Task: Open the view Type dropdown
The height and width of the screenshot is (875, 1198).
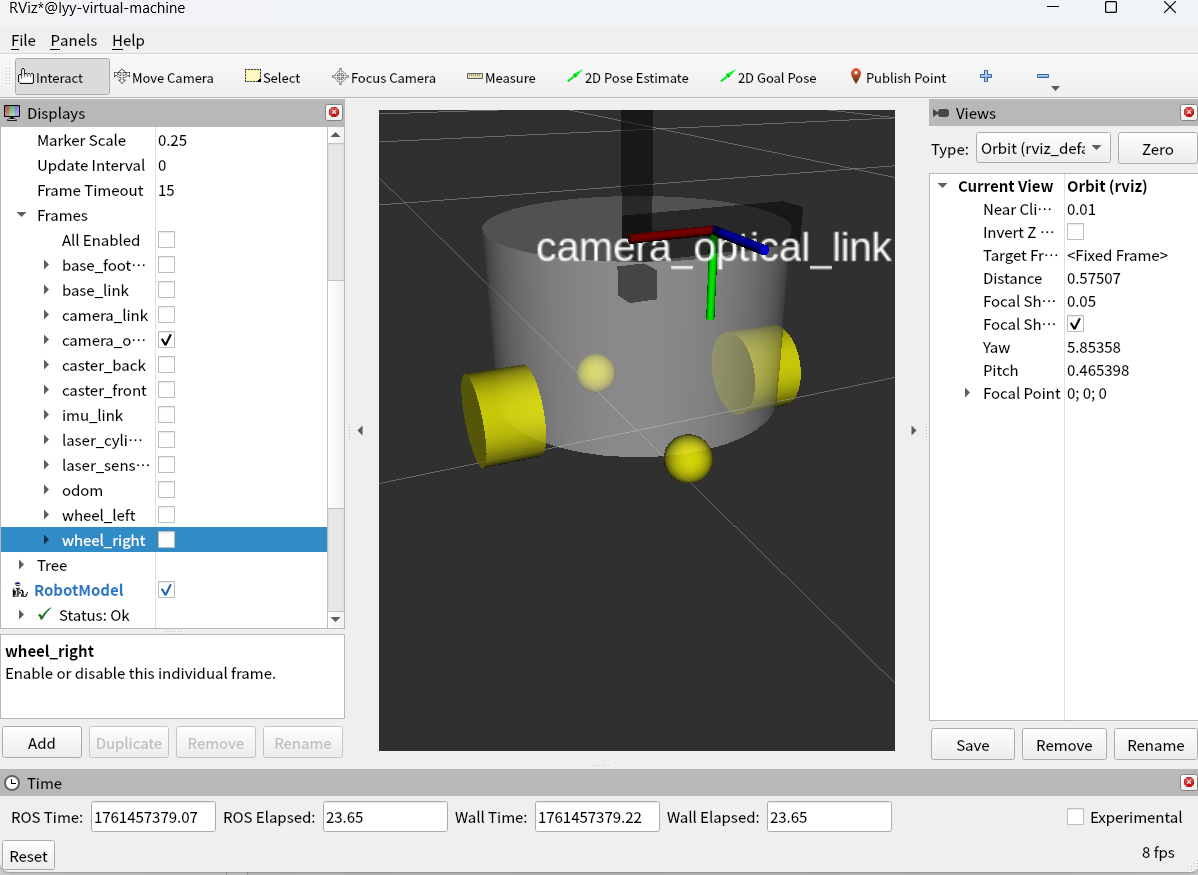Action: click(1043, 148)
